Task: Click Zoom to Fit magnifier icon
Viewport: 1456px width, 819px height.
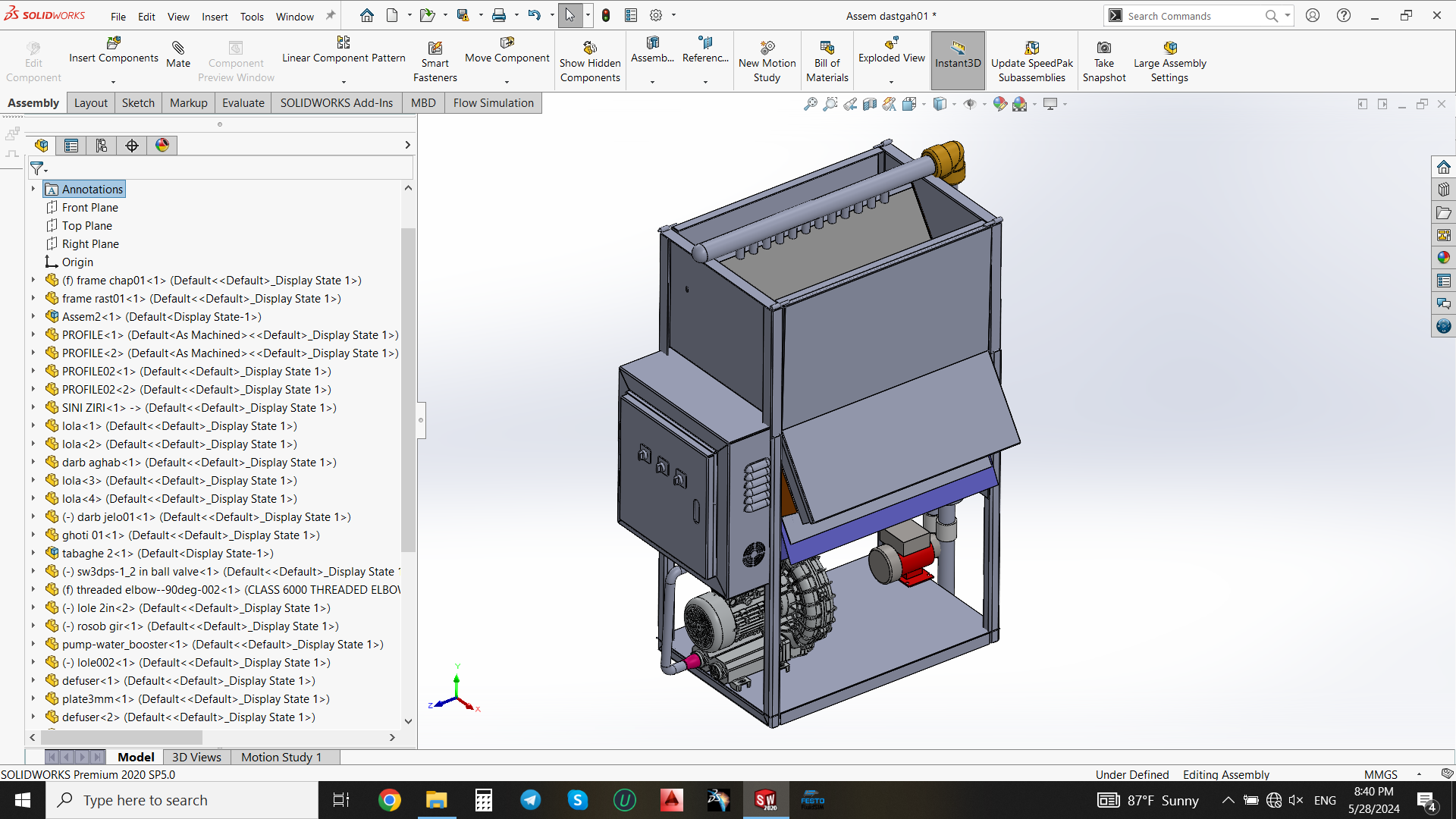Action: click(x=811, y=104)
